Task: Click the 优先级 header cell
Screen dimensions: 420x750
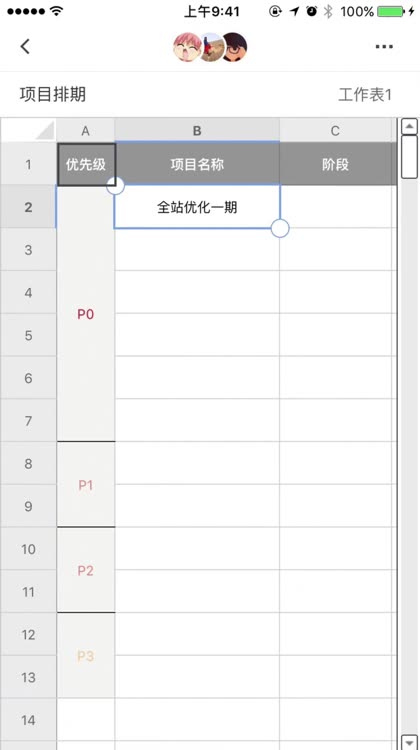Action: [x=86, y=164]
